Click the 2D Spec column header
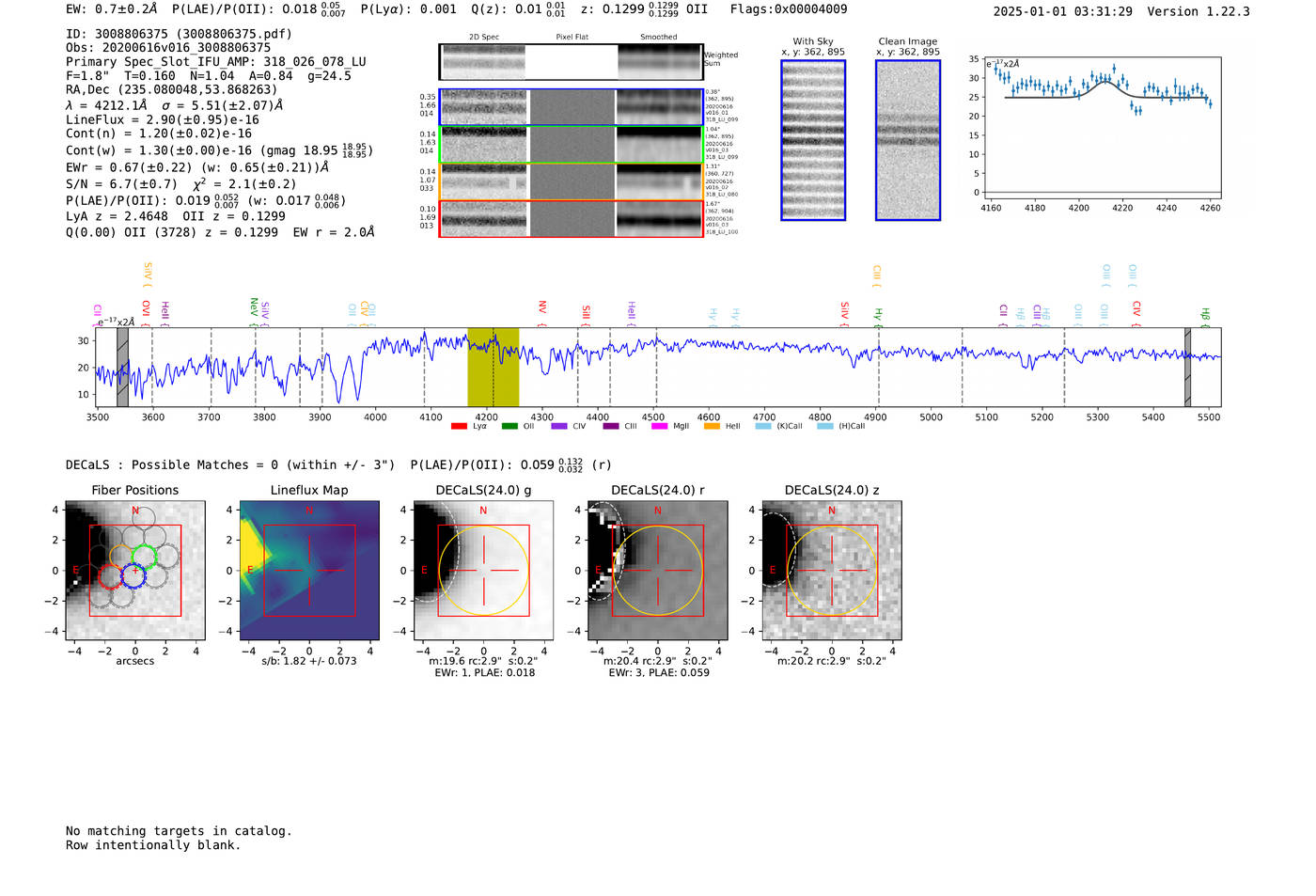 pos(484,38)
